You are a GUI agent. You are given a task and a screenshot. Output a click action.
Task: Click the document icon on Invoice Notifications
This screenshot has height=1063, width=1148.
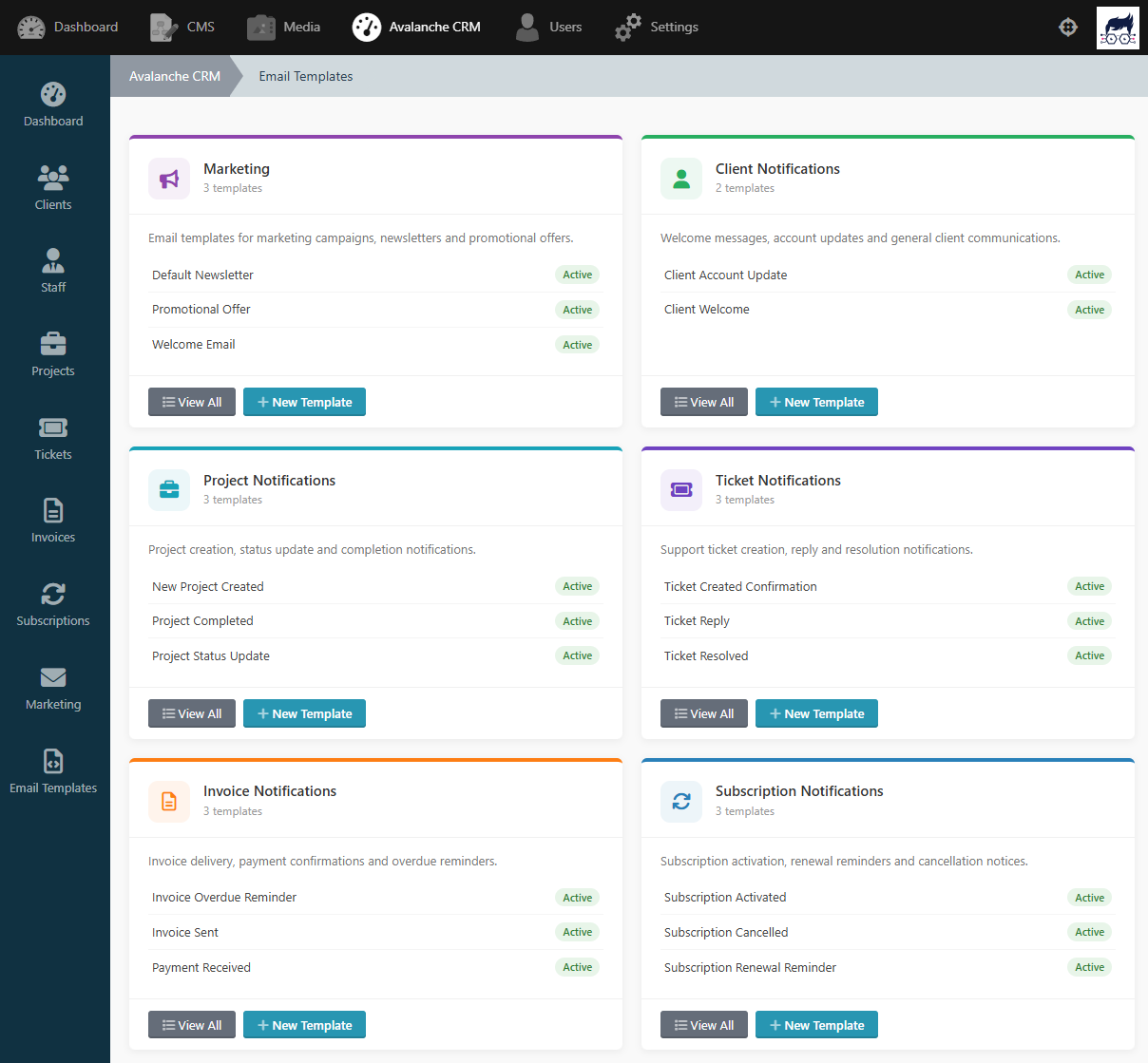168,801
